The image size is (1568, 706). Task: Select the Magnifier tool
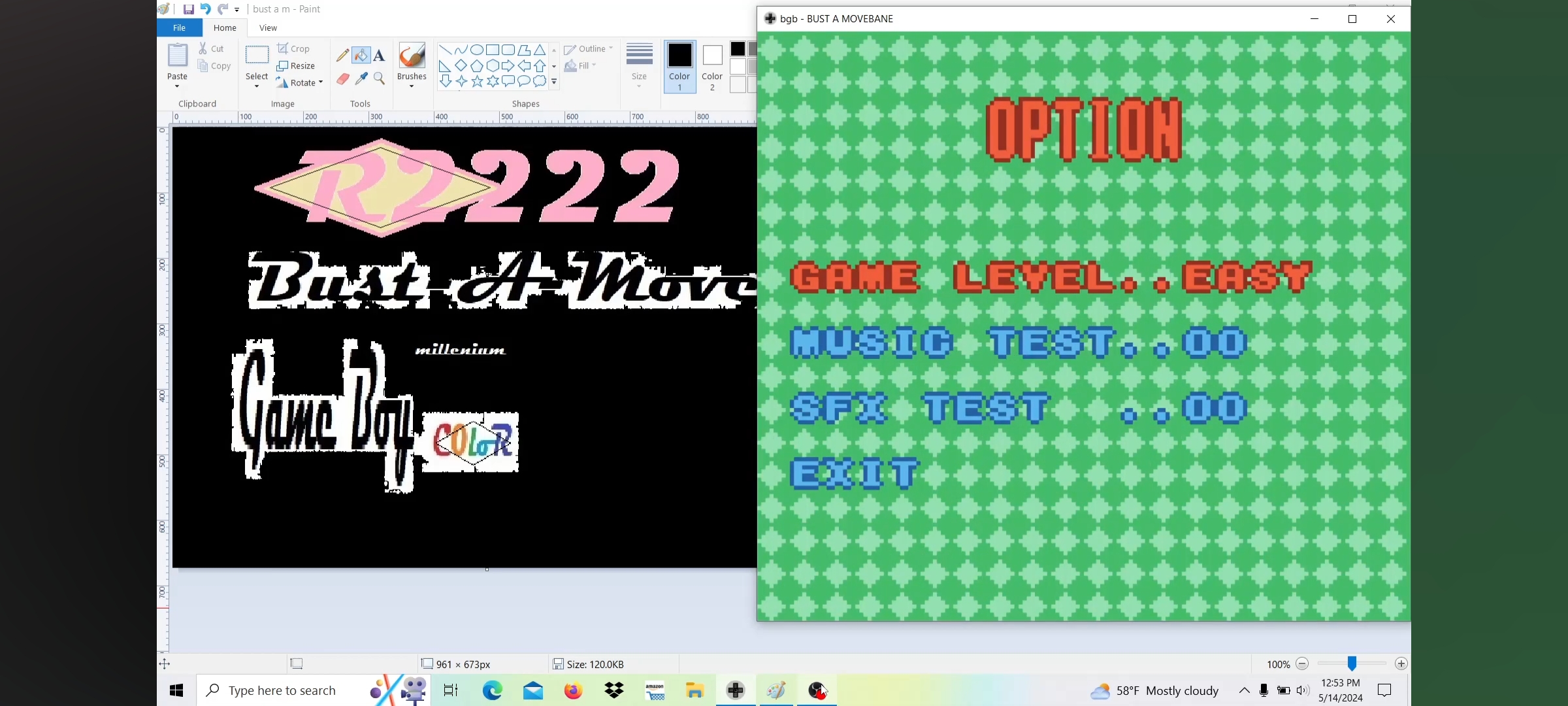coord(379,79)
